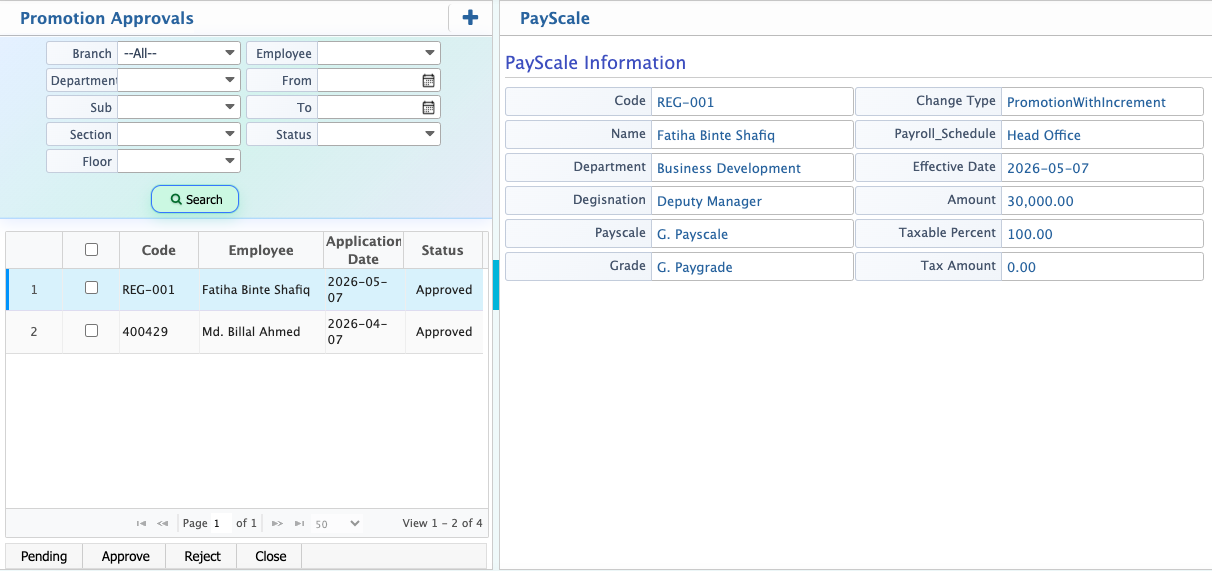The image size is (1212, 571).
Task: Click the Deputy Manager designation value
Action: point(709,201)
